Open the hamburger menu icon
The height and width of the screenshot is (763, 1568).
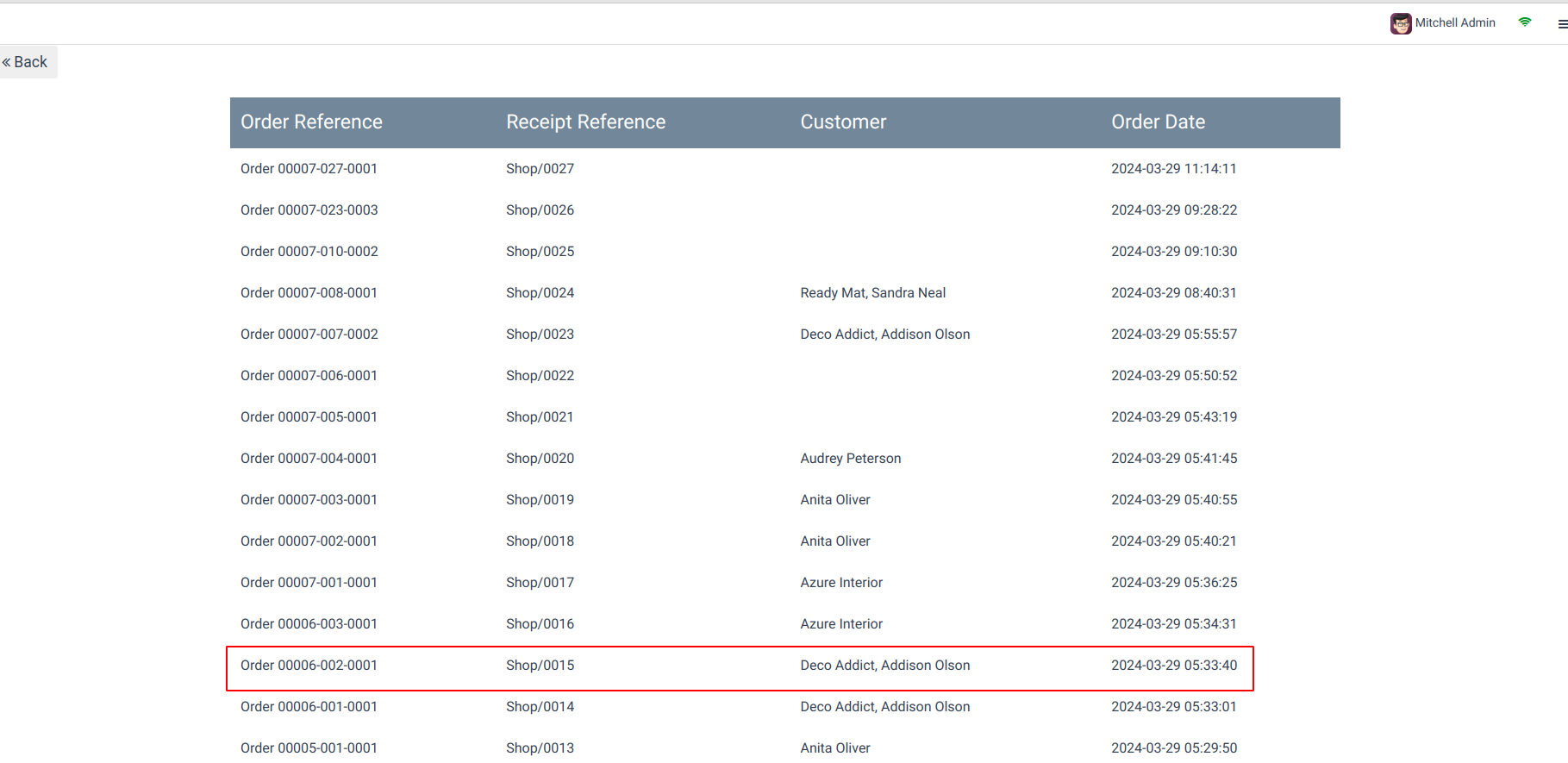[x=1562, y=24]
